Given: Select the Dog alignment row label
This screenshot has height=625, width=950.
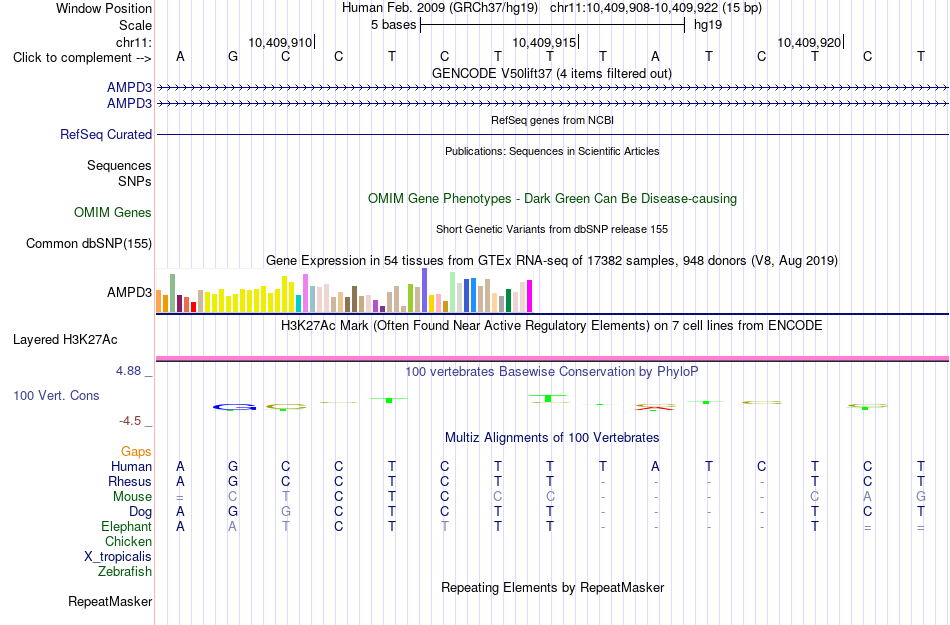Looking at the screenshot, I should (140, 512).
